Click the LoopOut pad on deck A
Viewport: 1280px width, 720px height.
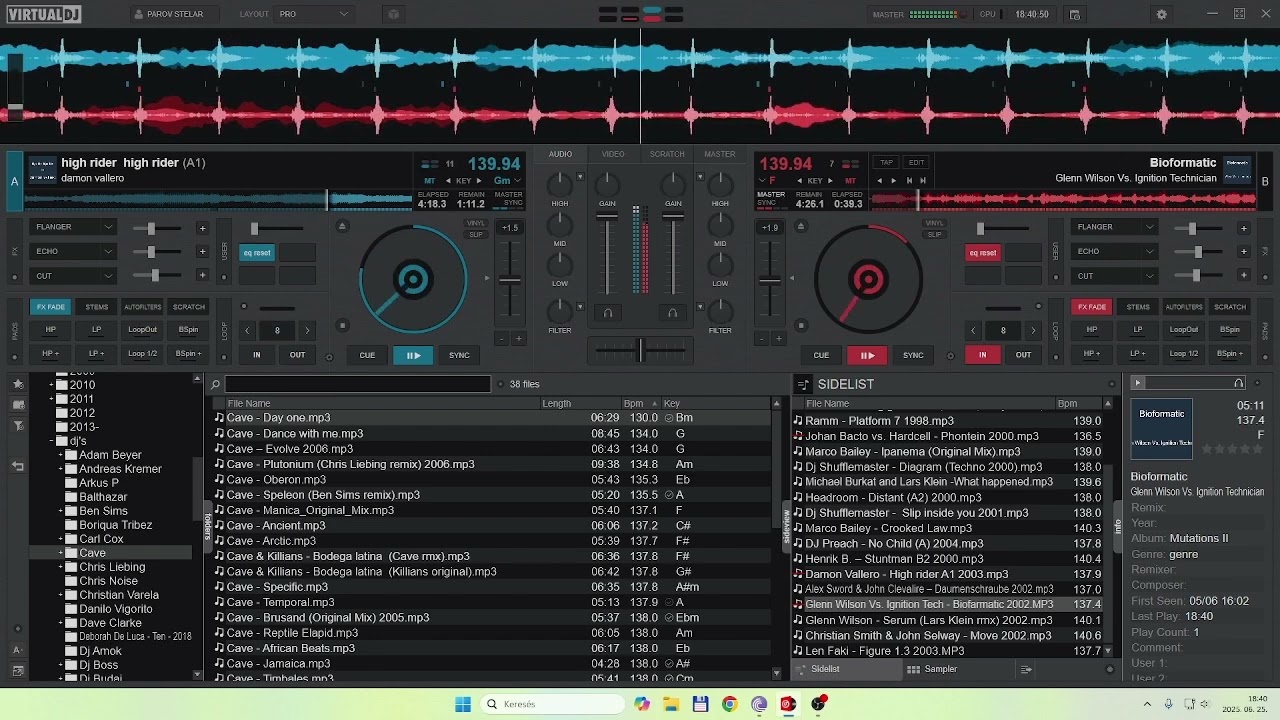point(143,329)
